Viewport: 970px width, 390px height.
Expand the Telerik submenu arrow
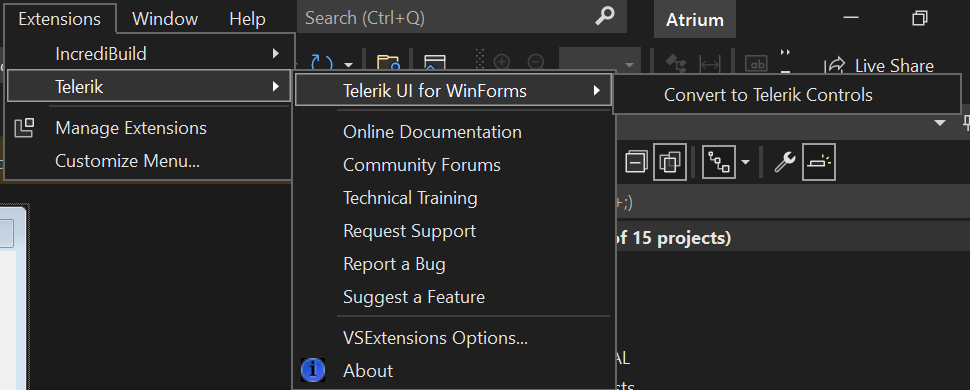276,87
